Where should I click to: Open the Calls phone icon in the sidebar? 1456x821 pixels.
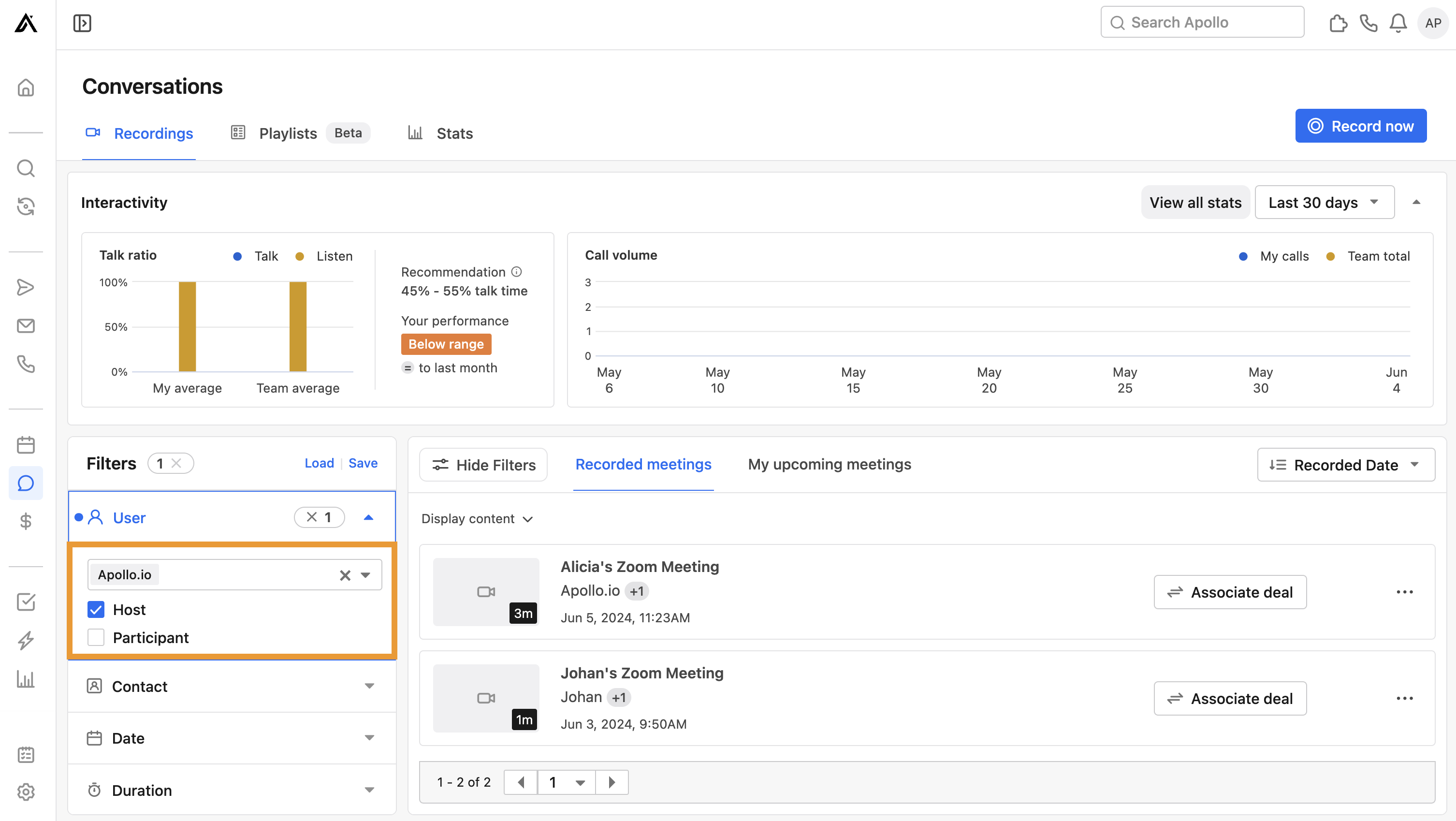[x=26, y=365]
